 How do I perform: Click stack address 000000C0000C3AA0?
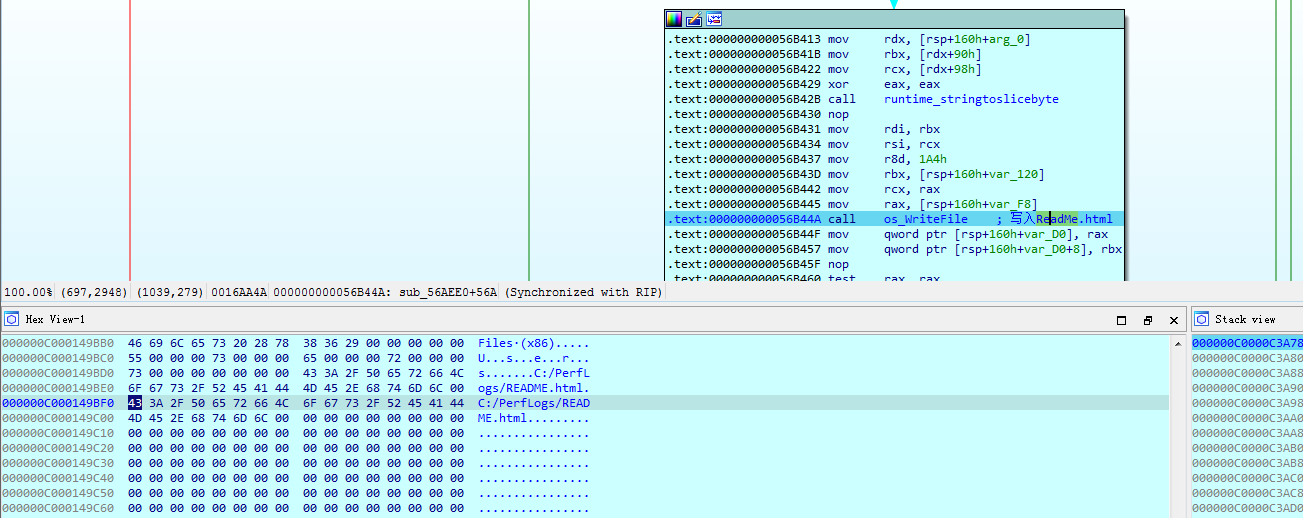[x=1247, y=417]
